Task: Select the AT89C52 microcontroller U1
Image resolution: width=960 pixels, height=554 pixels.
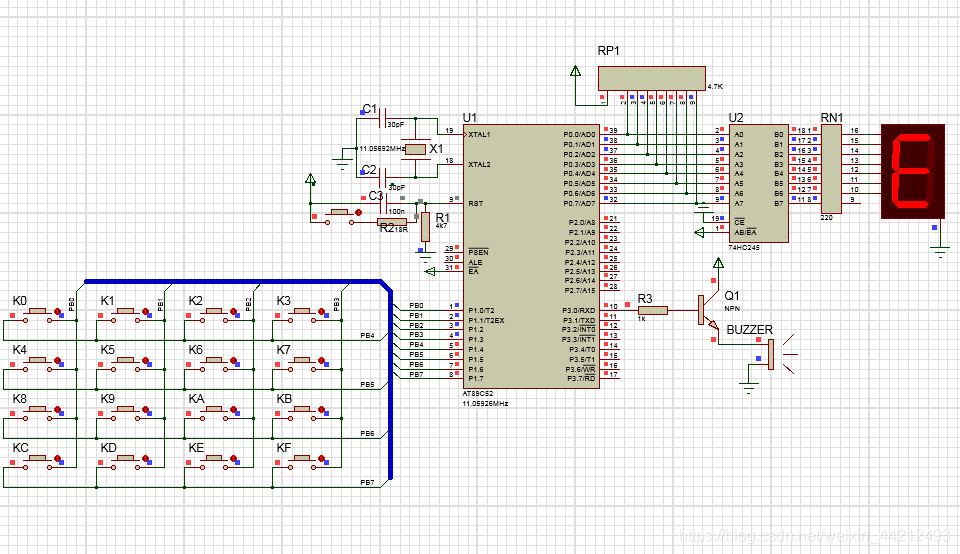Action: (530, 255)
